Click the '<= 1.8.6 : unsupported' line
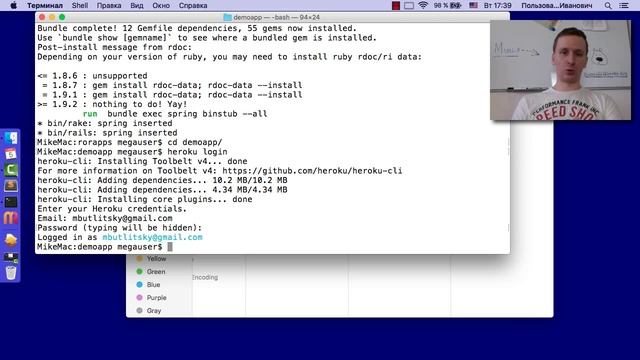The width and height of the screenshot is (640, 360). pos(92,76)
